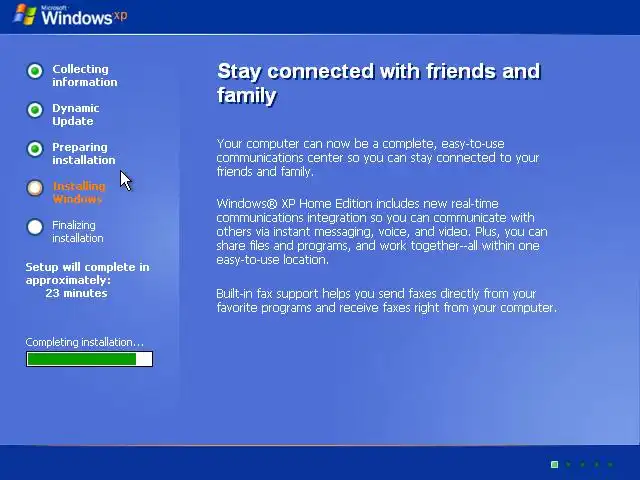Click the Windows XP title text

tap(84, 16)
